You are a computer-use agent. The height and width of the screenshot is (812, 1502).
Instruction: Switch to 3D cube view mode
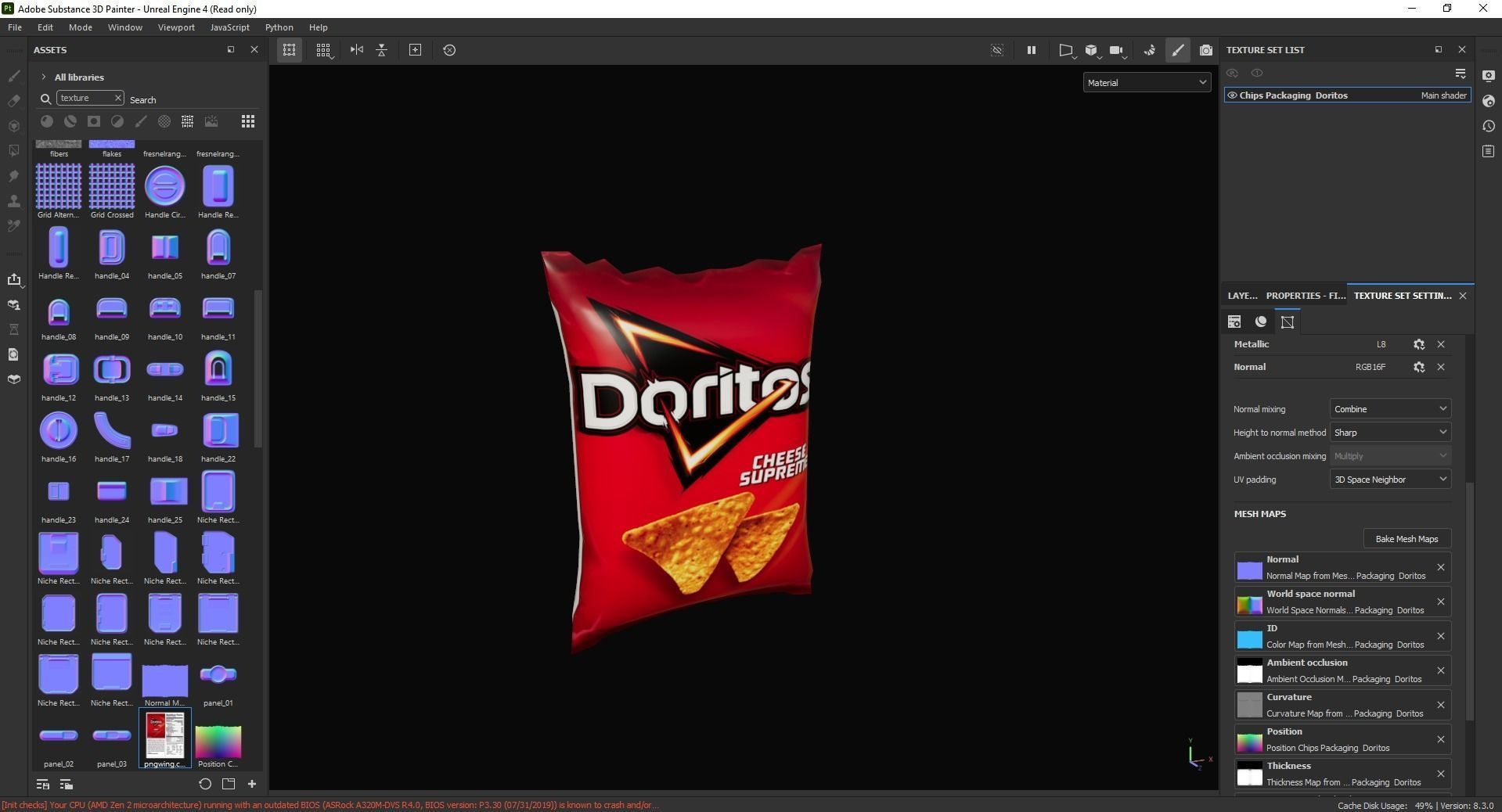(x=1091, y=50)
